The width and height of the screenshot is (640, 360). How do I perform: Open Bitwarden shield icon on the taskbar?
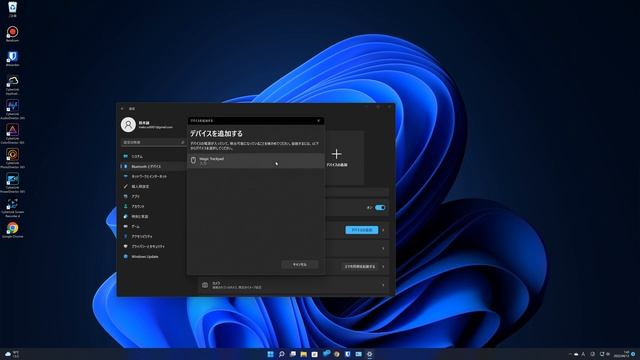pyautogui.click(x=348, y=354)
